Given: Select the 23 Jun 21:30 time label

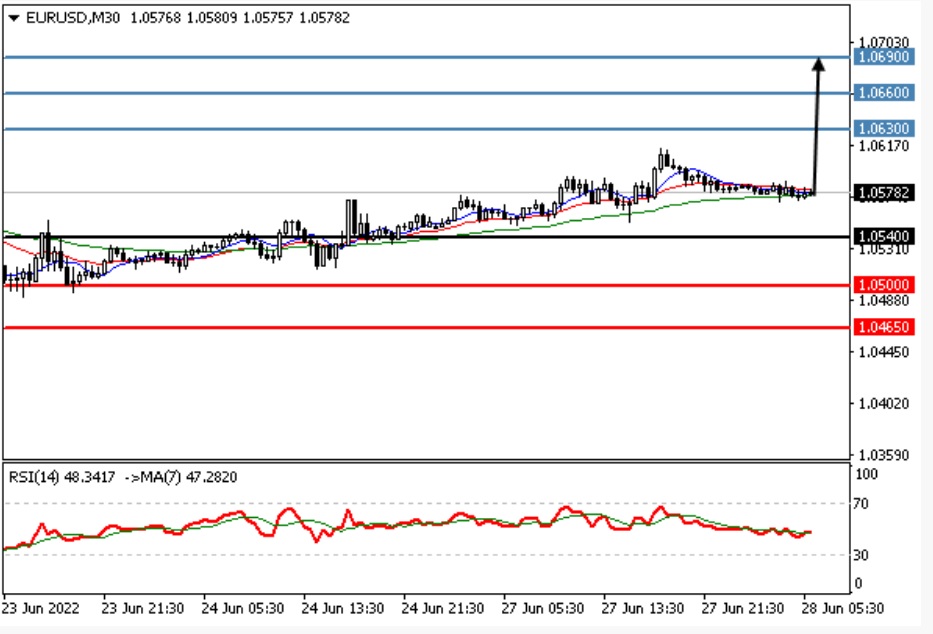Looking at the screenshot, I should [x=143, y=609].
